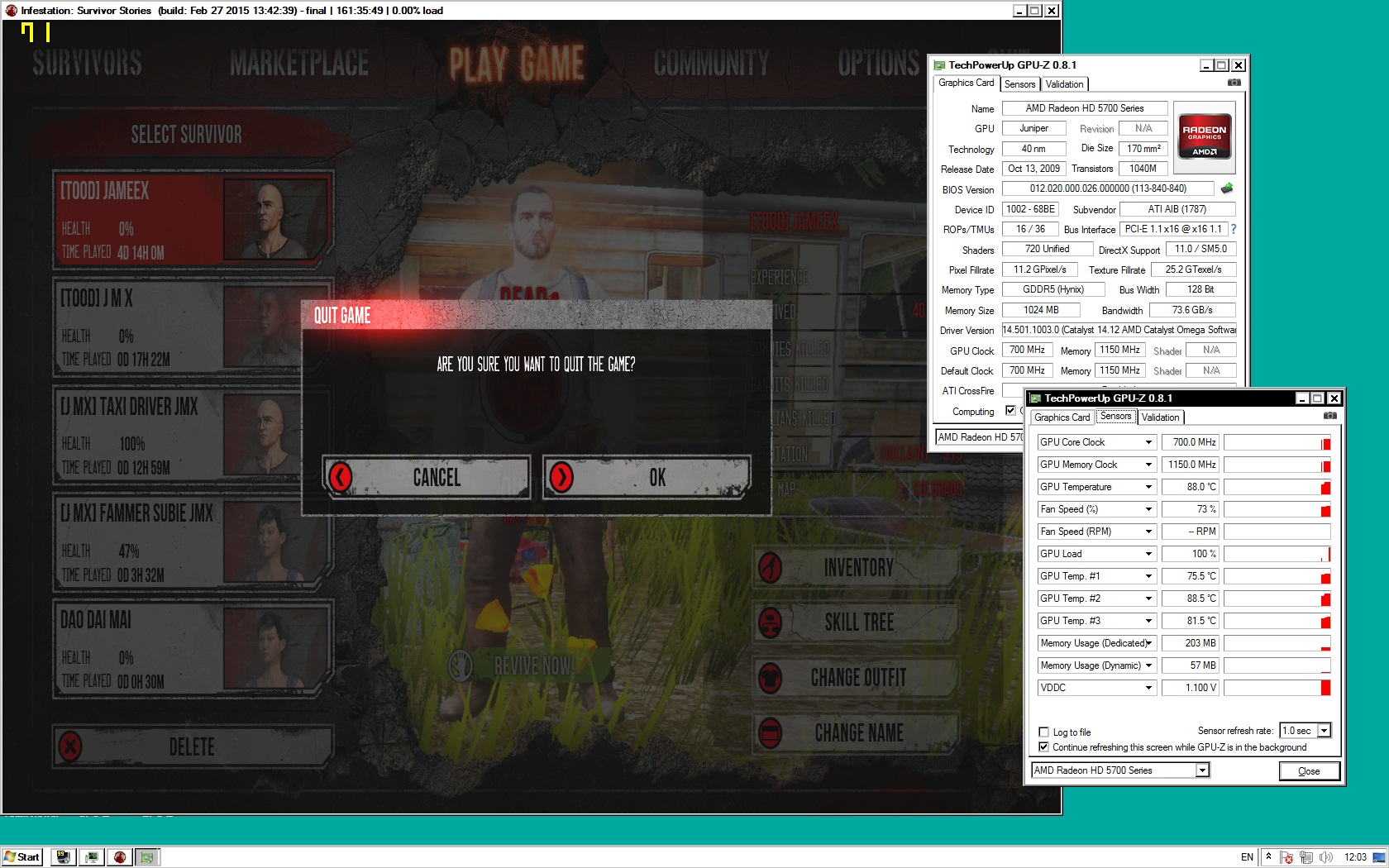Click the network tray icon
Viewport: 1389px width, 868px height.
pos(1306,857)
